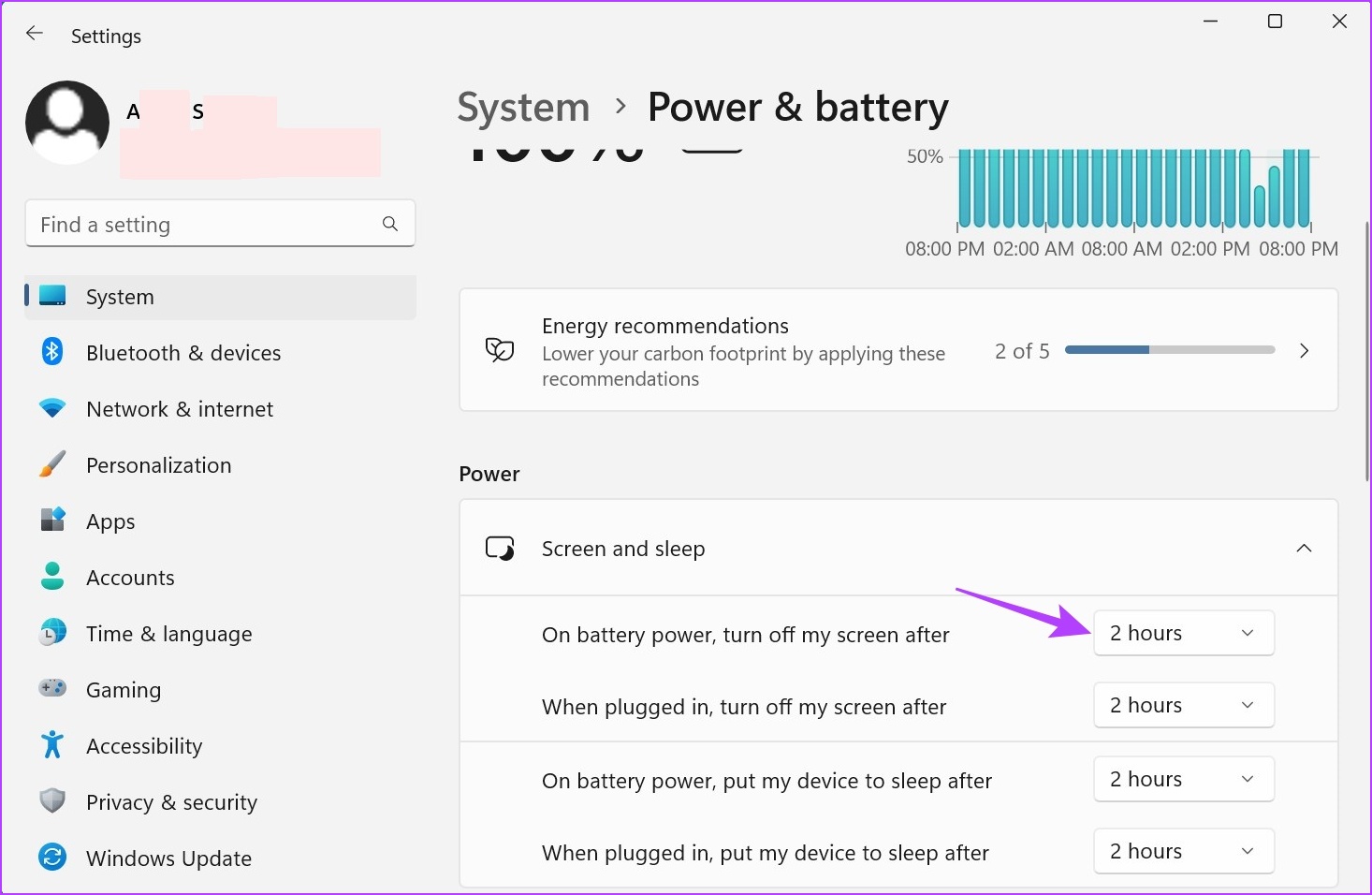The width and height of the screenshot is (1372, 895).
Task: Click the vertical scrollbar on the right
Action: coord(1367,351)
